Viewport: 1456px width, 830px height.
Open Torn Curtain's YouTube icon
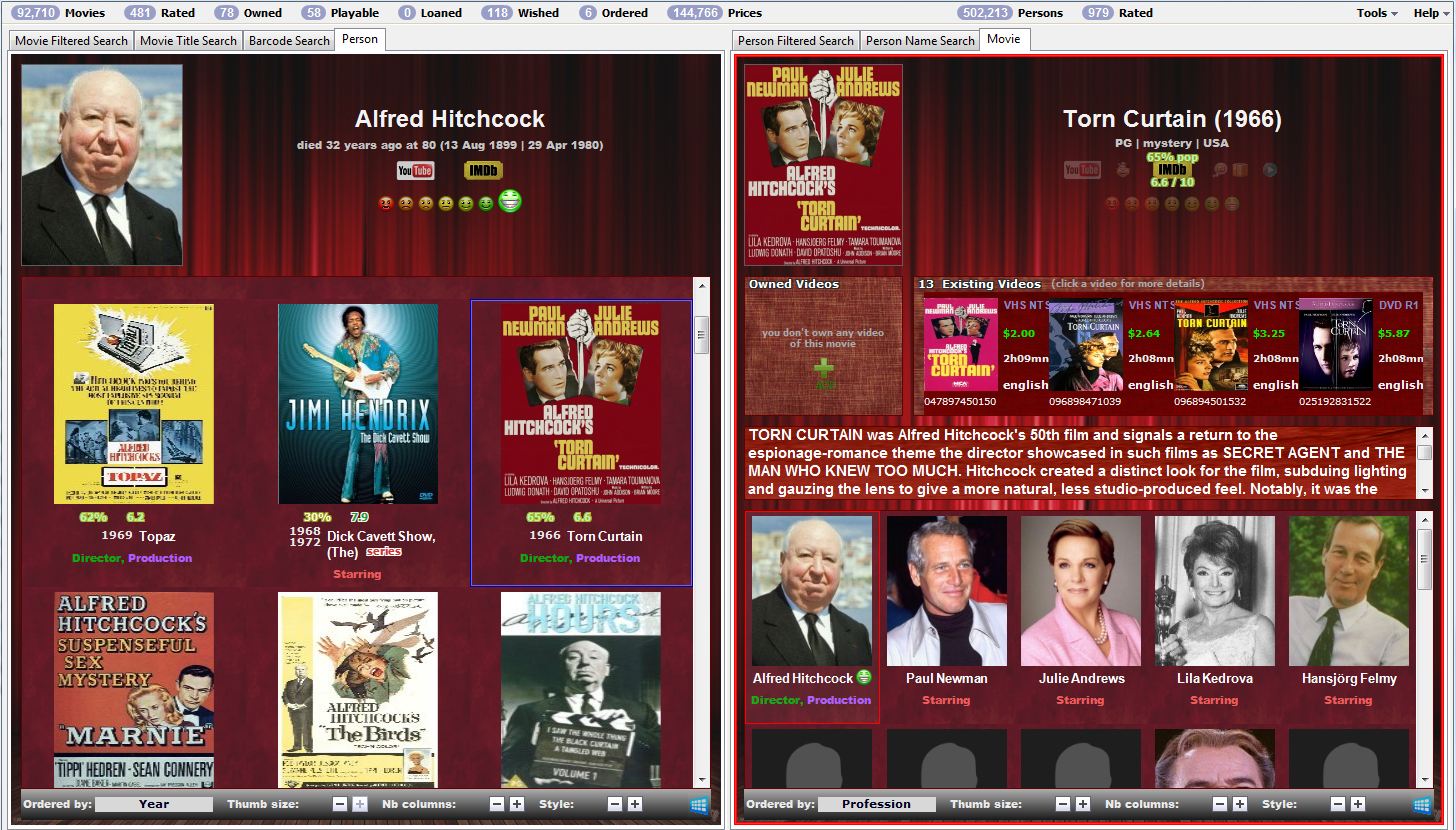click(x=1082, y=170)
